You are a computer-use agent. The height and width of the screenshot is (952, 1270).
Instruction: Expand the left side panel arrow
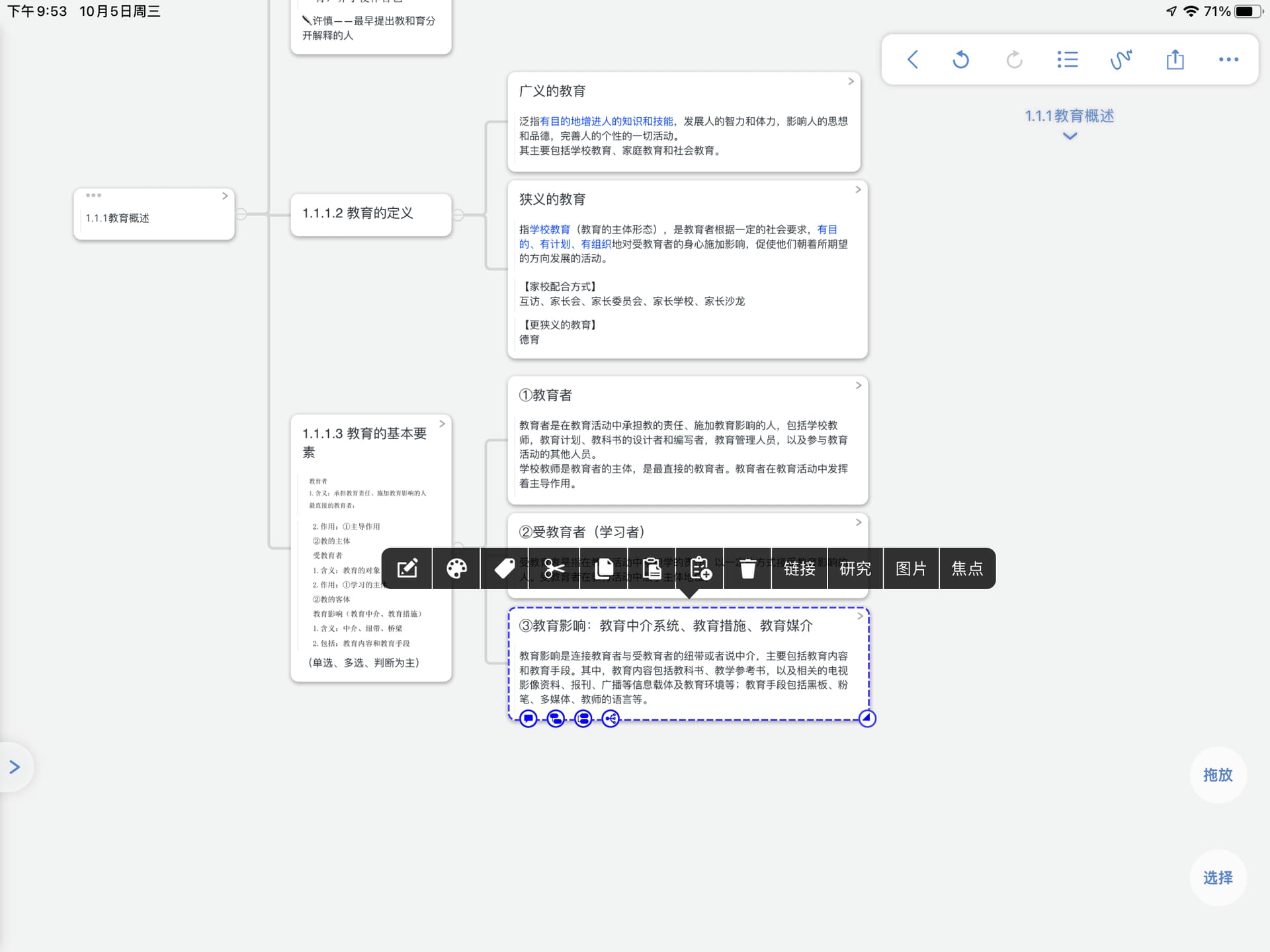tap(15, 767)
